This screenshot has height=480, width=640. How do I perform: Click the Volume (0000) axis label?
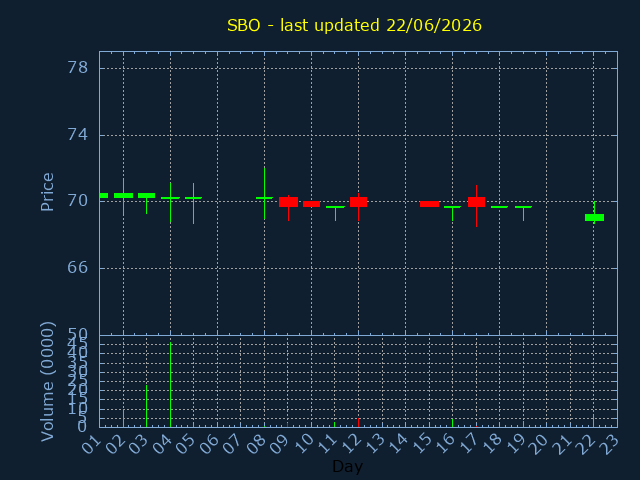point(47,382)
